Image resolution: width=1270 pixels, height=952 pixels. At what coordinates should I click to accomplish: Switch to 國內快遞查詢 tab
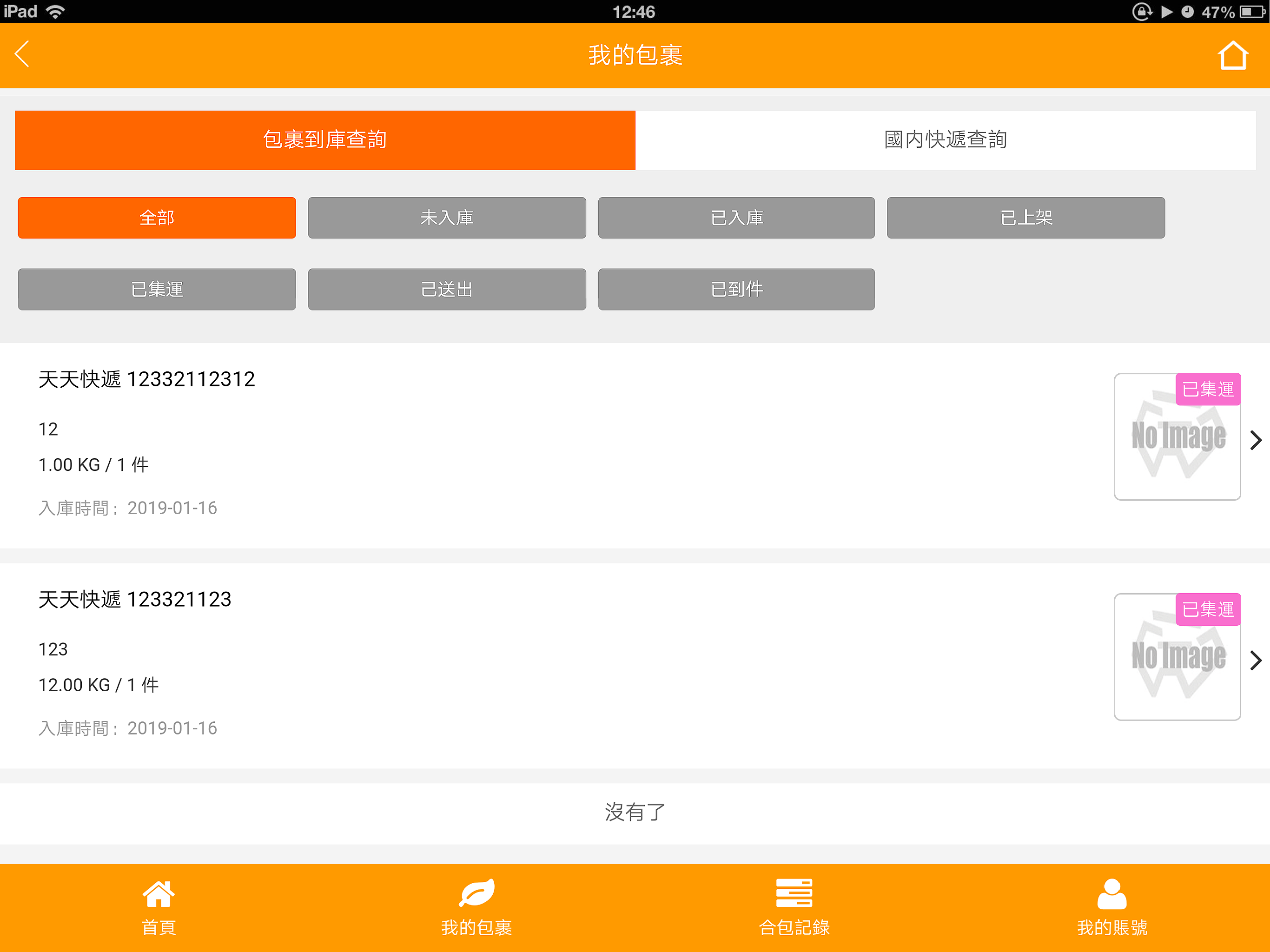coord(946,140)
